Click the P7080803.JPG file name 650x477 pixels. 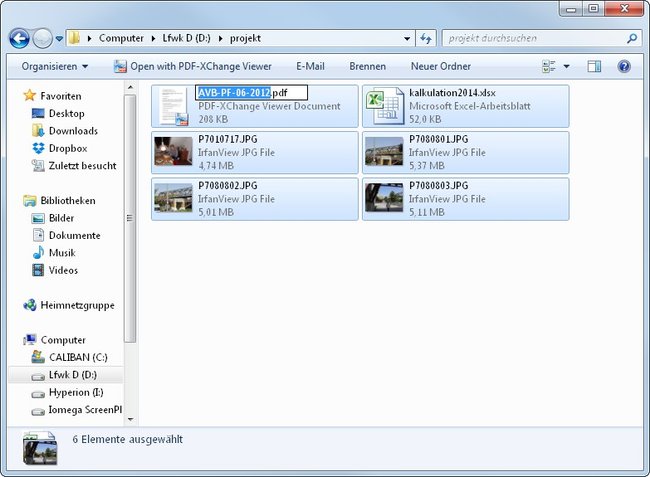click(439, 186)
